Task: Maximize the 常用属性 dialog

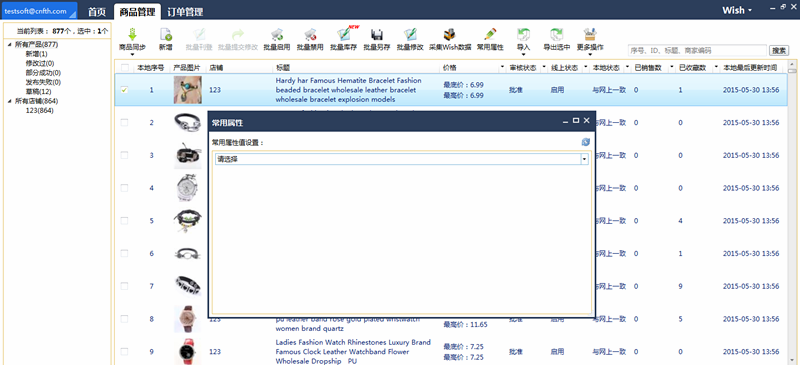Action: [x=576, y=120]
